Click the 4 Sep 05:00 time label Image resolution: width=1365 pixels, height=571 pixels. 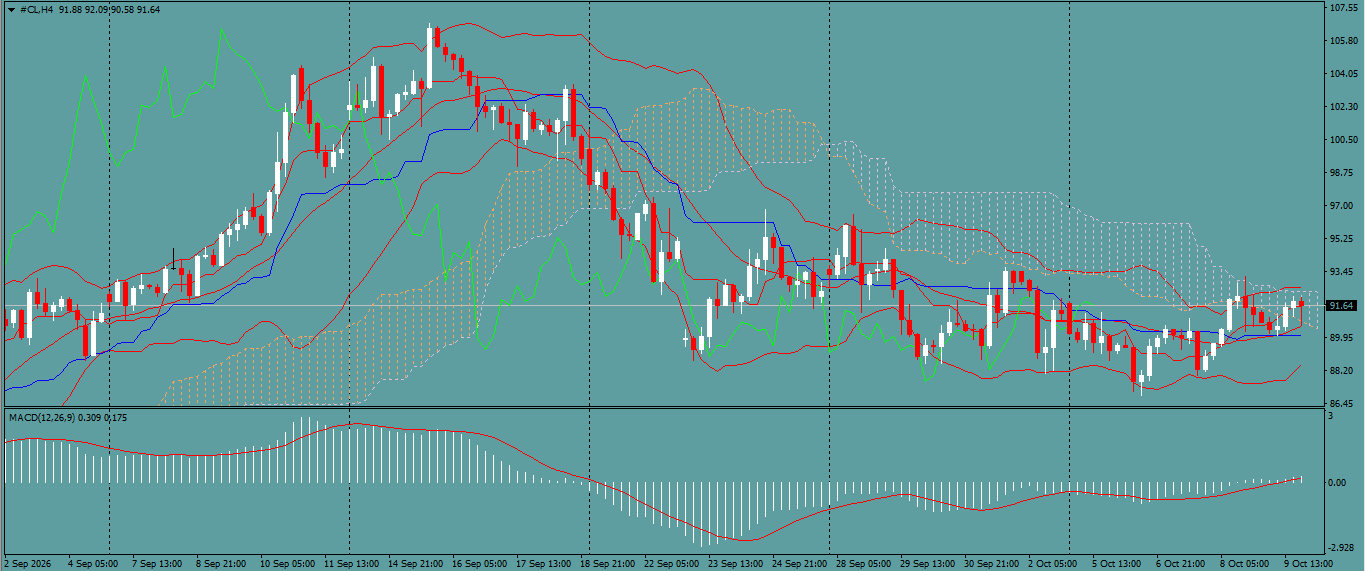pos(93,564)
